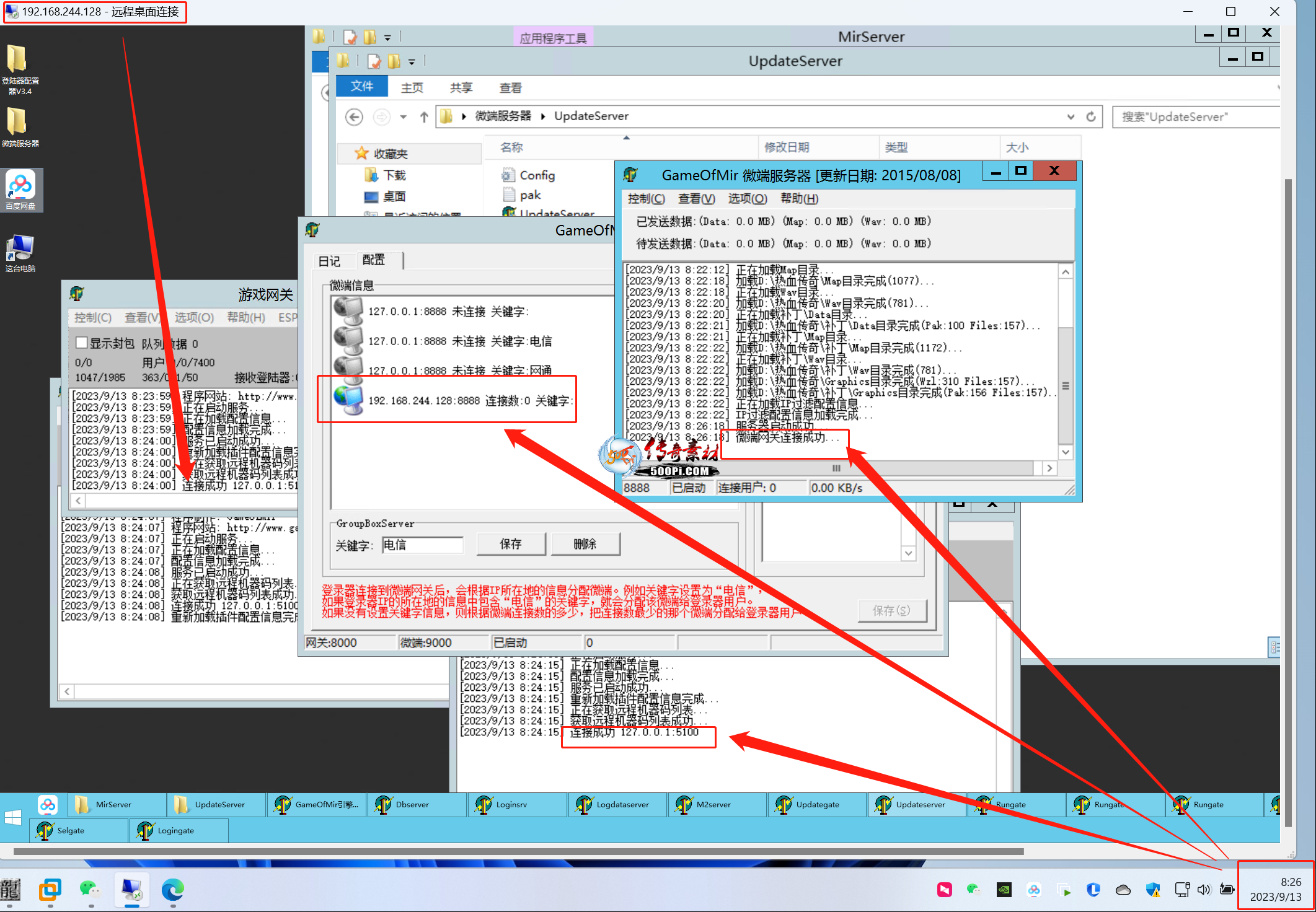
Task: Switch to the Dbserver taskbar item
Action: (x=417, y=805)
